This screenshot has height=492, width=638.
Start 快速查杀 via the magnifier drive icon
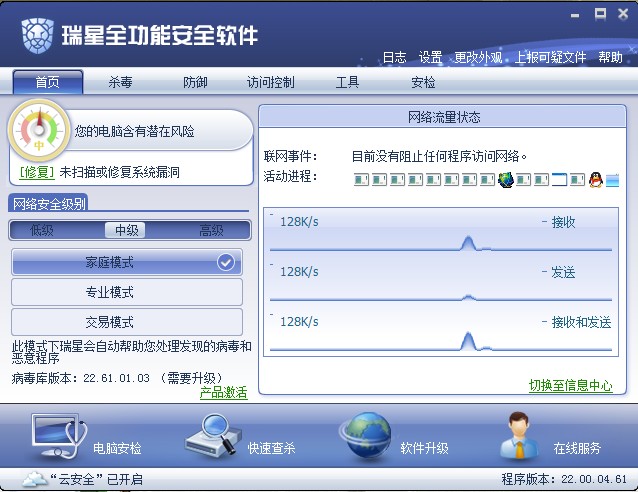tap(213, 435)
